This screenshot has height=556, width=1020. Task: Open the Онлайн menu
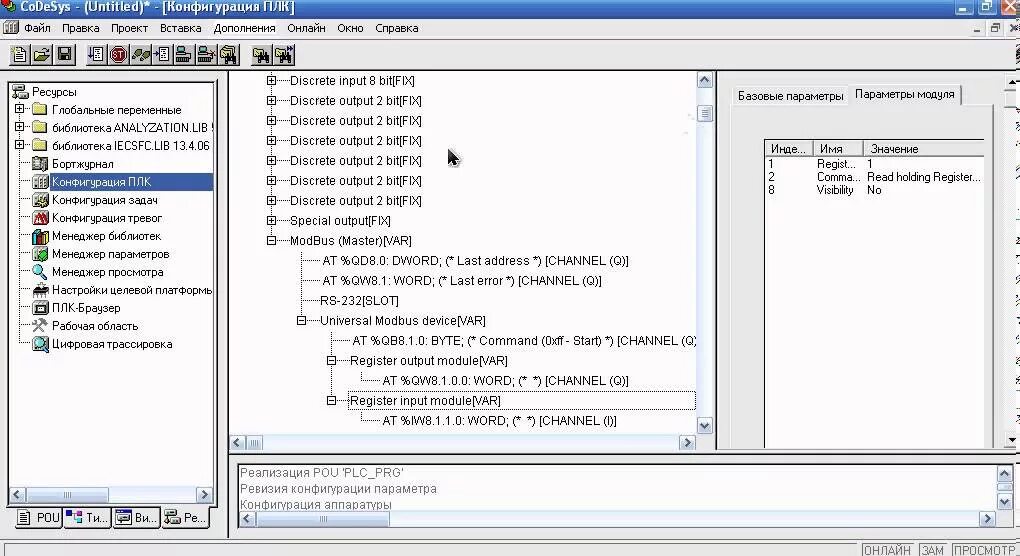[306, 28]
